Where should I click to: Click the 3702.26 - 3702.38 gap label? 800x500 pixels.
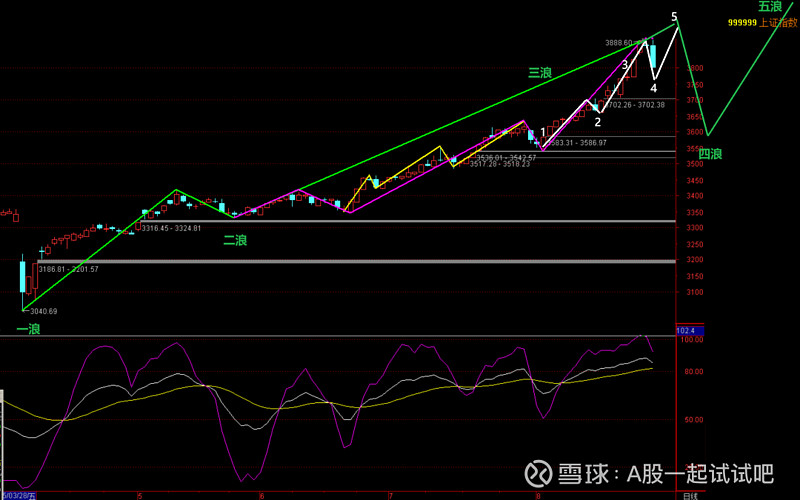pos(635,105)
